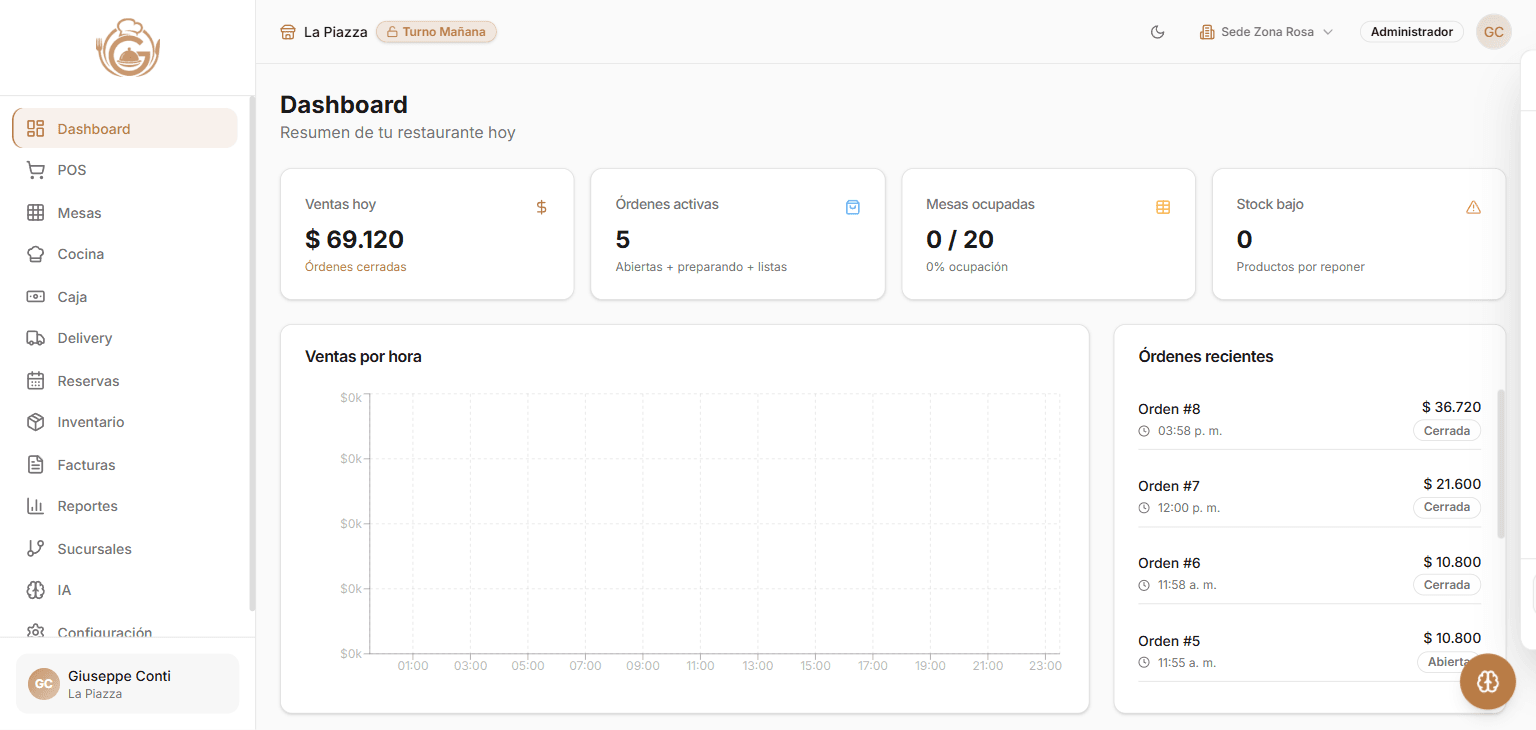This screenshot has height=730, width=1536.
Task: Go to the POS section
Action: (125, 170)
